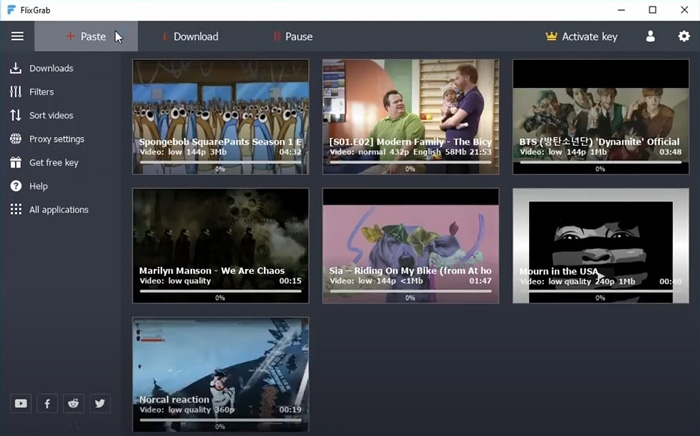The image size is (700, 436).
Task: Click the Sort videos arrows icon
Action: (16, 116)
